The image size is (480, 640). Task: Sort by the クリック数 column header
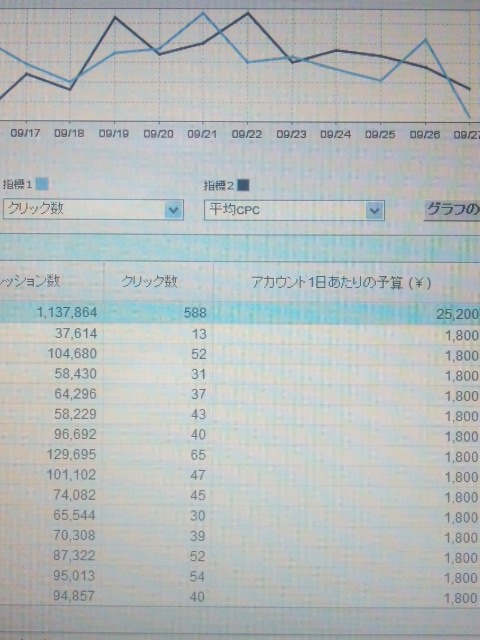(150, 282)
